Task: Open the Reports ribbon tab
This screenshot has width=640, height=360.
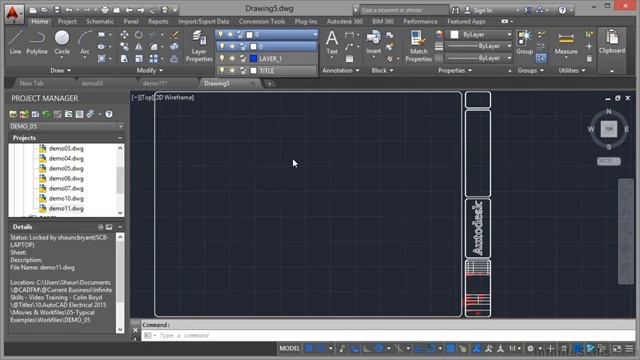Action: pos(158,21)
